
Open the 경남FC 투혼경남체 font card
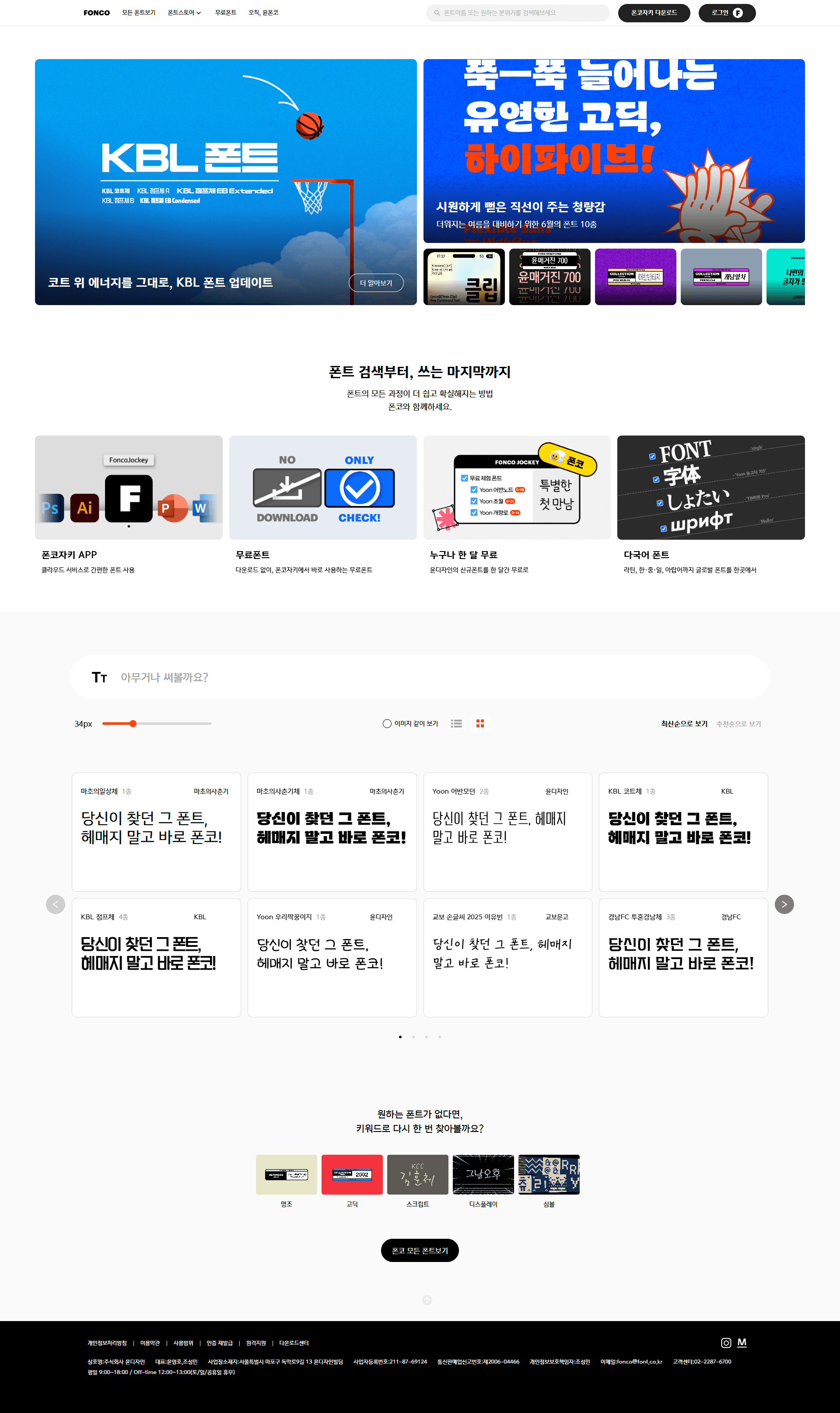683,957
